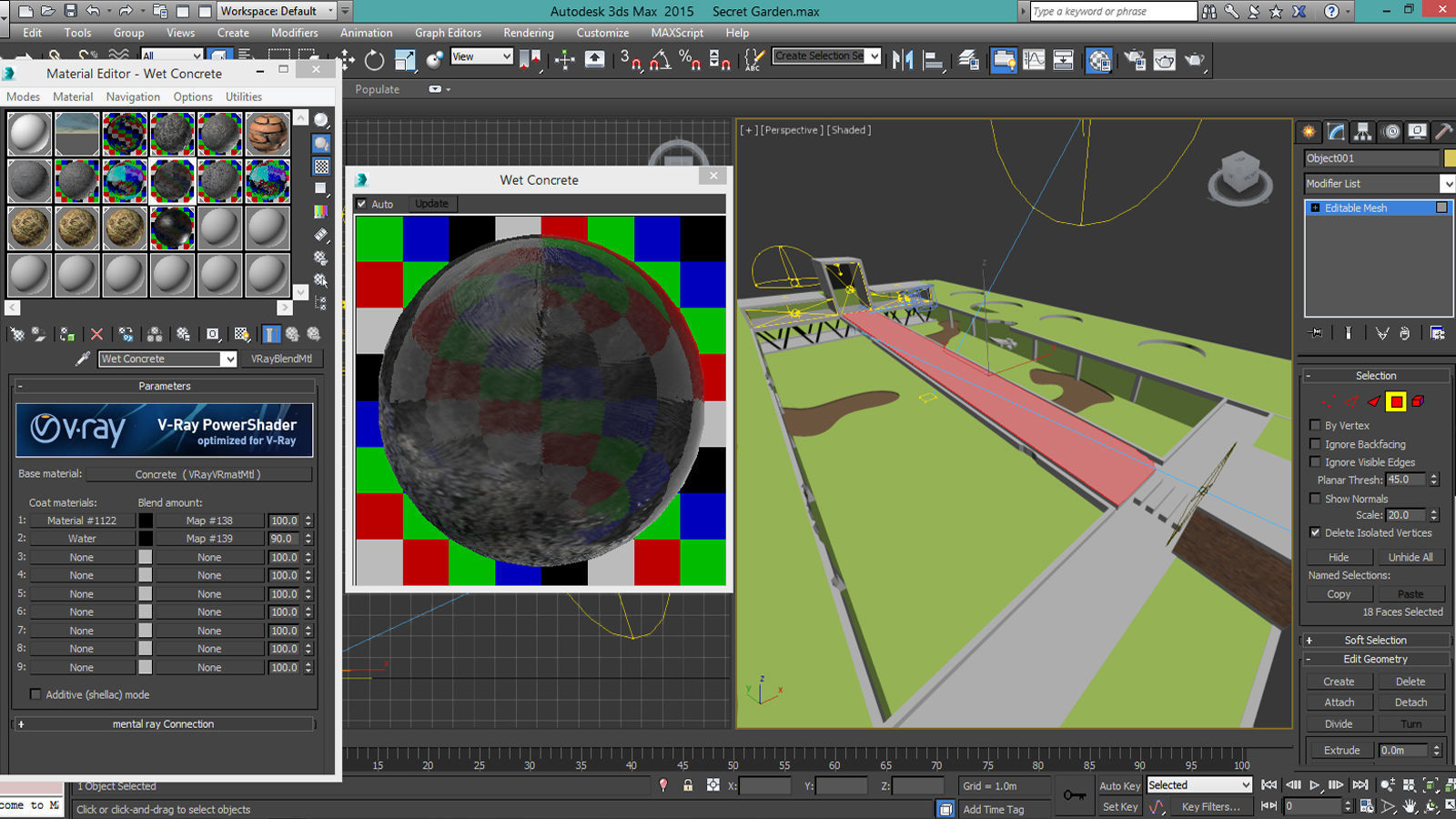Open the Graph Editors menu

449,33
